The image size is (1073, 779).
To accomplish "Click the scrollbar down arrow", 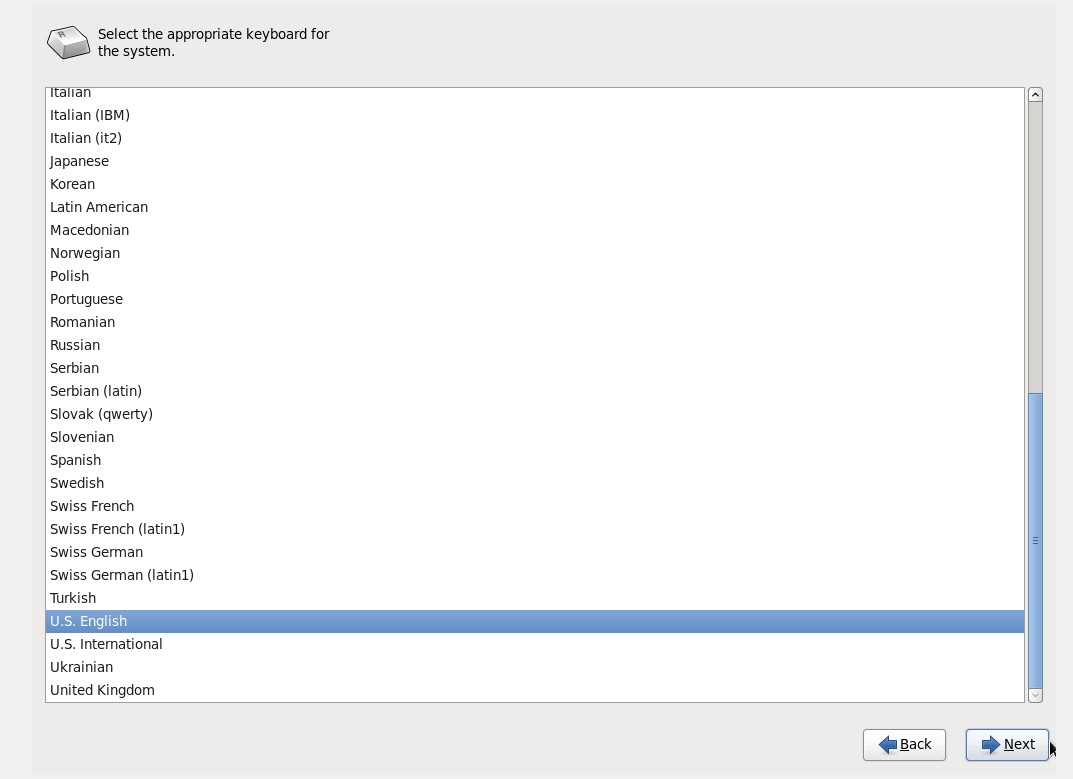I will (x=1035, y=695).
